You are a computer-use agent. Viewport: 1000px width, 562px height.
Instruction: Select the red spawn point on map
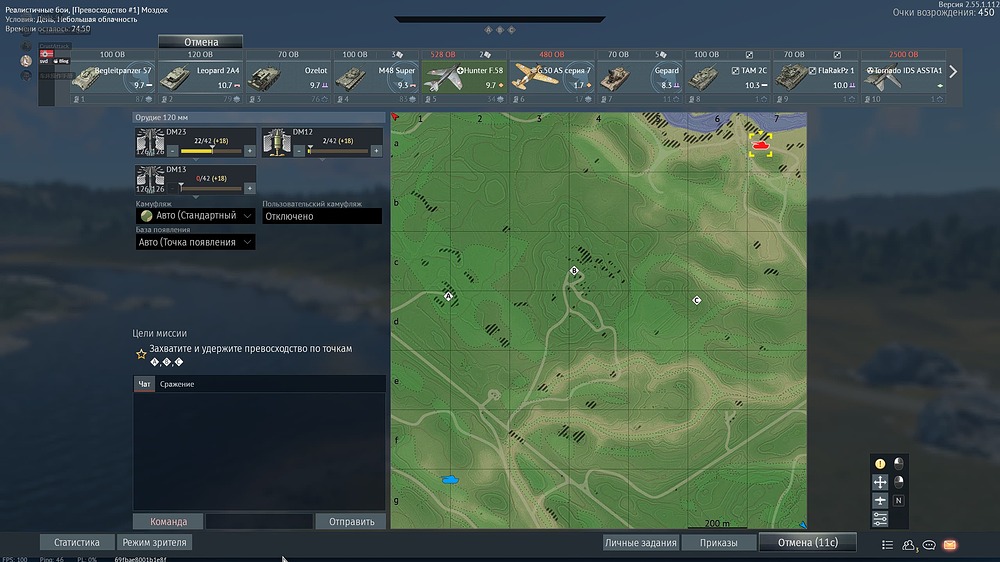760,145
